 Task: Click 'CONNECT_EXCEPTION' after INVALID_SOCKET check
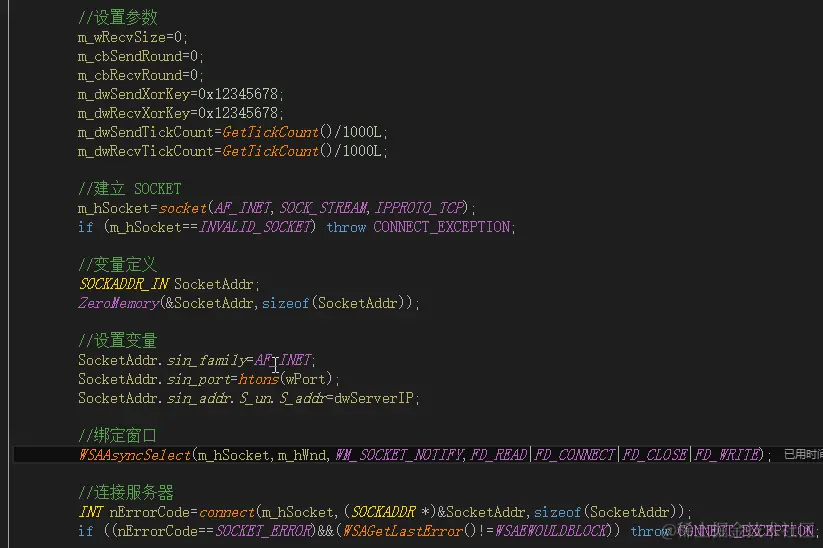click(442, 227)
